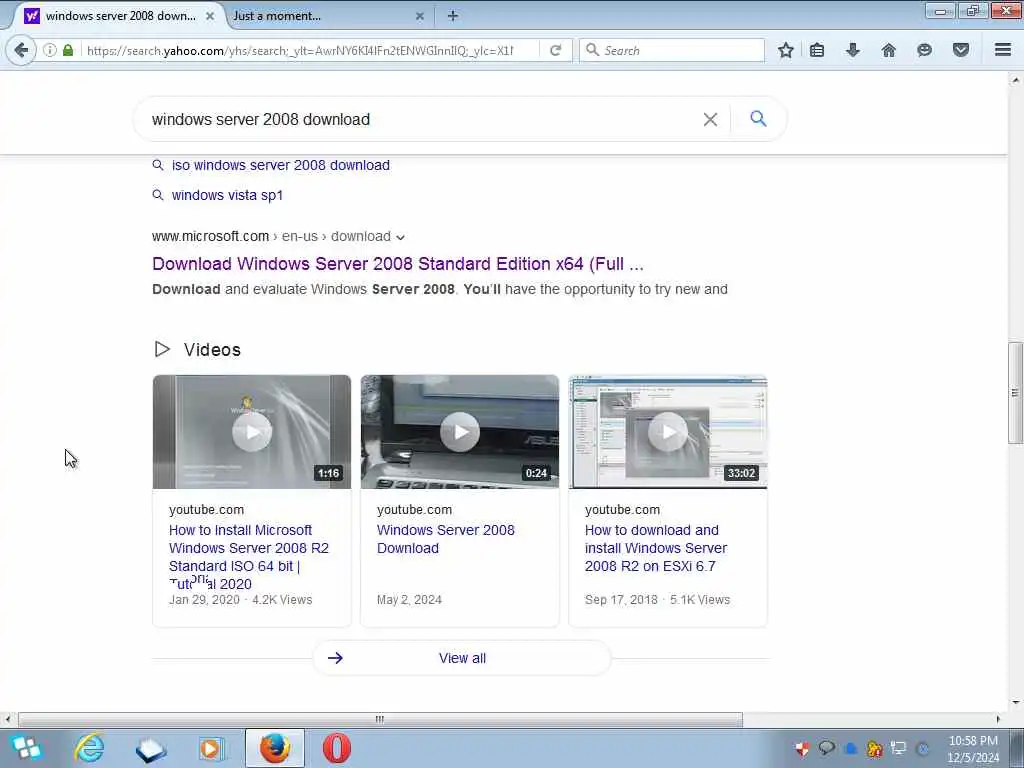Click 'Sep 17, 2018 · 5.1K Views' text

pos(657,600)
